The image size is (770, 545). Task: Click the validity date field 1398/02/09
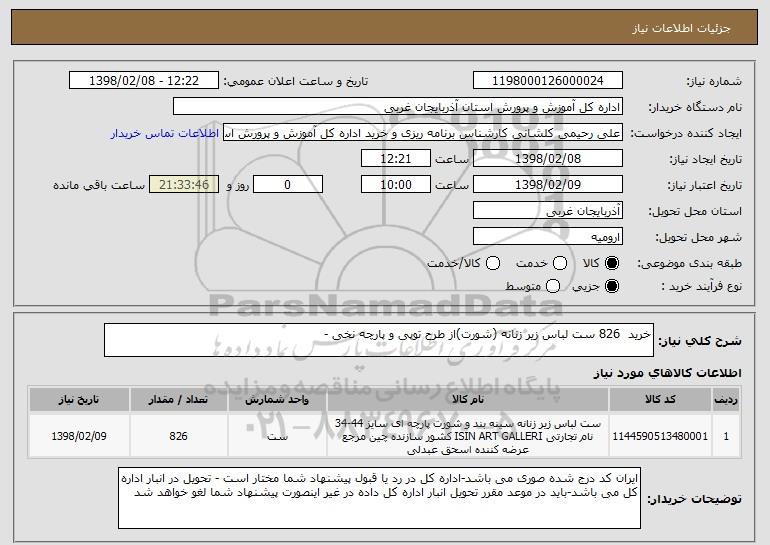(548, 185)
